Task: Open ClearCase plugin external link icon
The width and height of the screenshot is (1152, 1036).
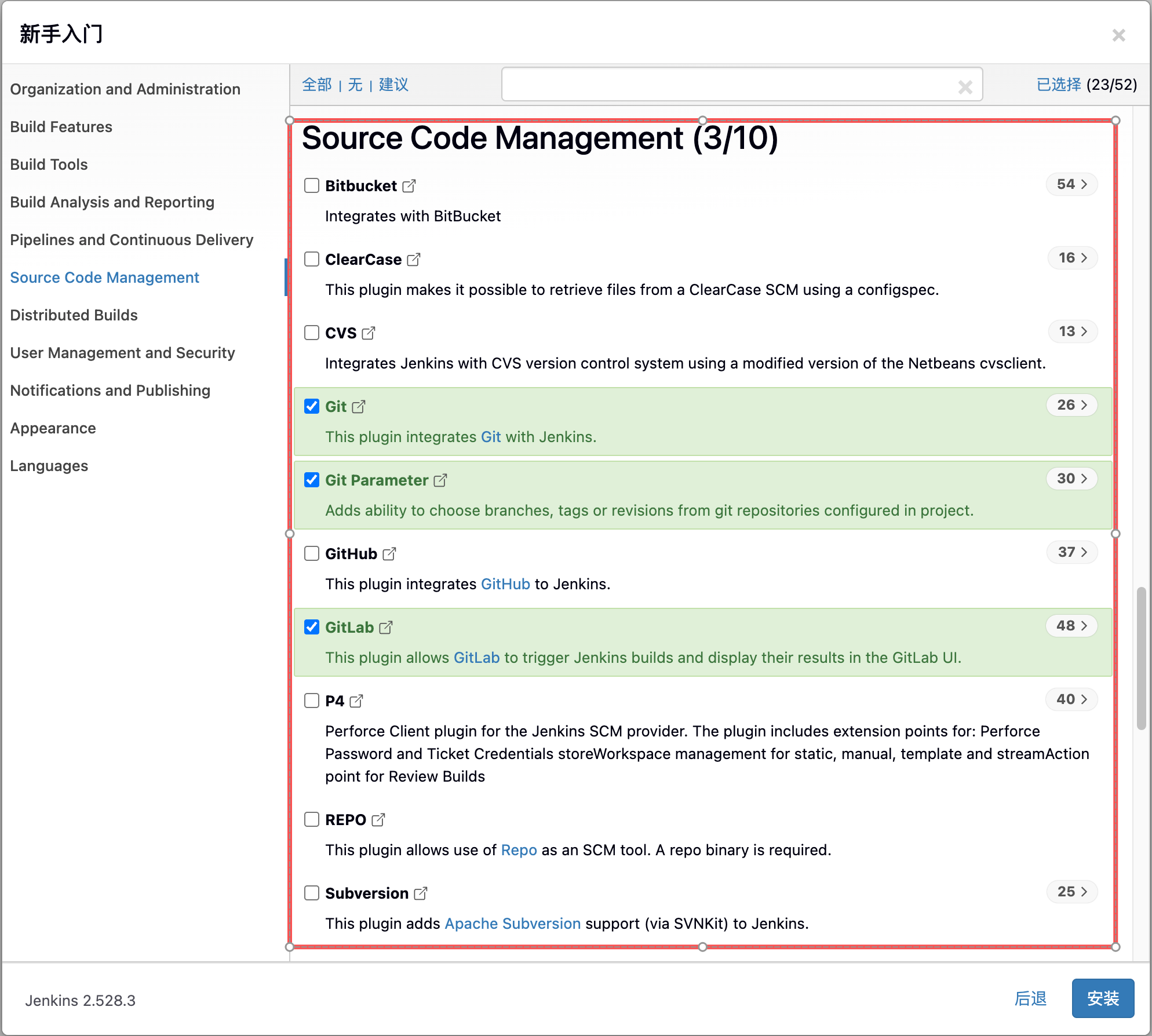Action: 414,260
